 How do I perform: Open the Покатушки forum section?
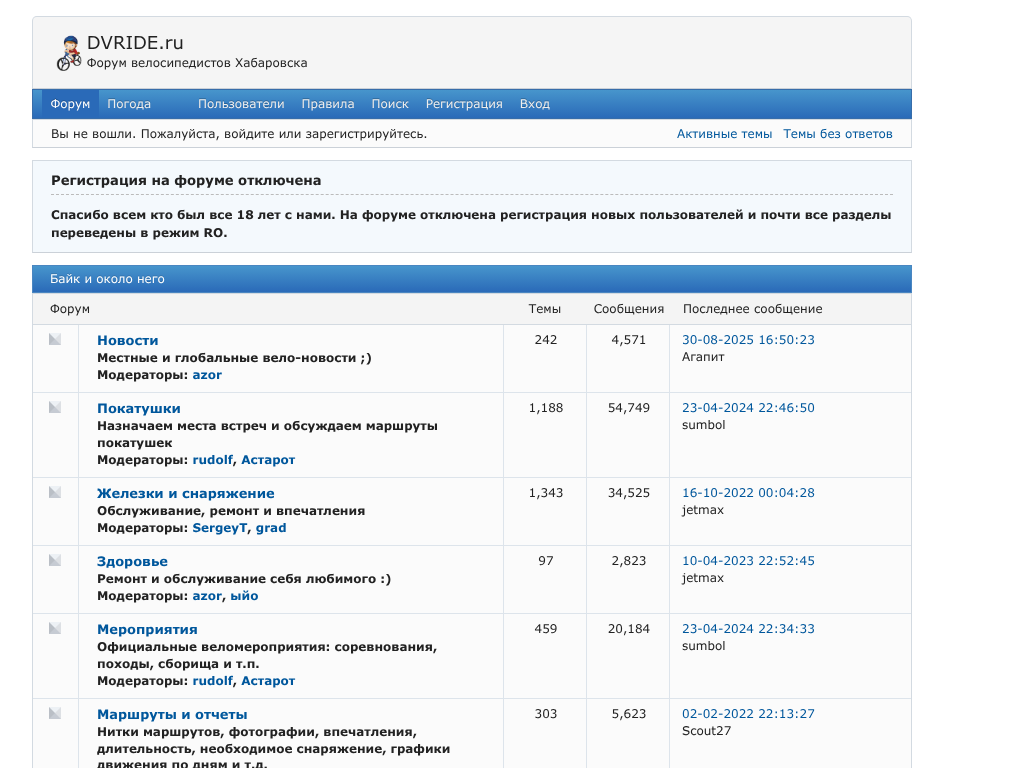point(139,408)
